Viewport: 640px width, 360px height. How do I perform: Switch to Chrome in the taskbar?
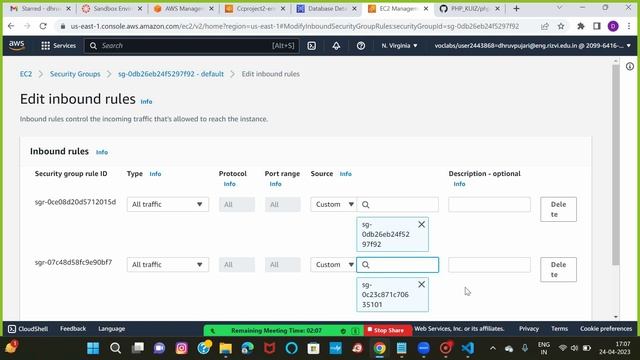(x=380, y=348)
